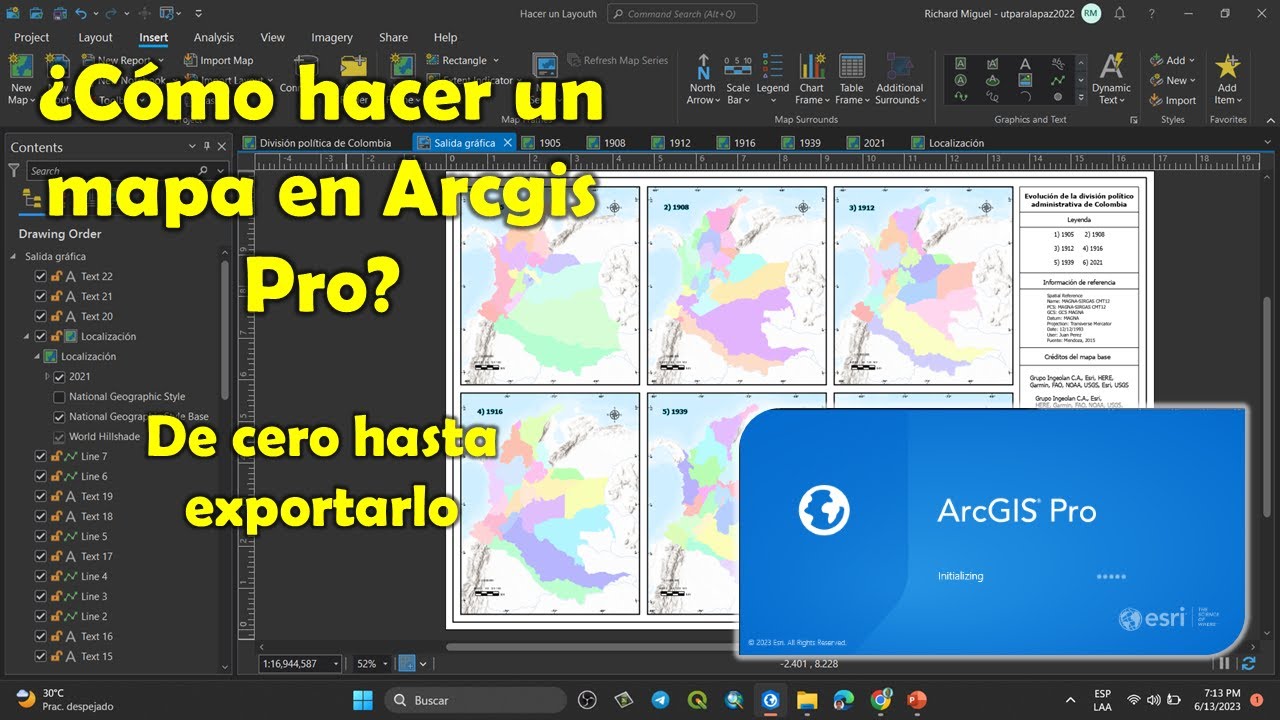Select the circle text graphic tool
The width and height of the screenshot is (1280, 720).
click(x=960, y=80)
